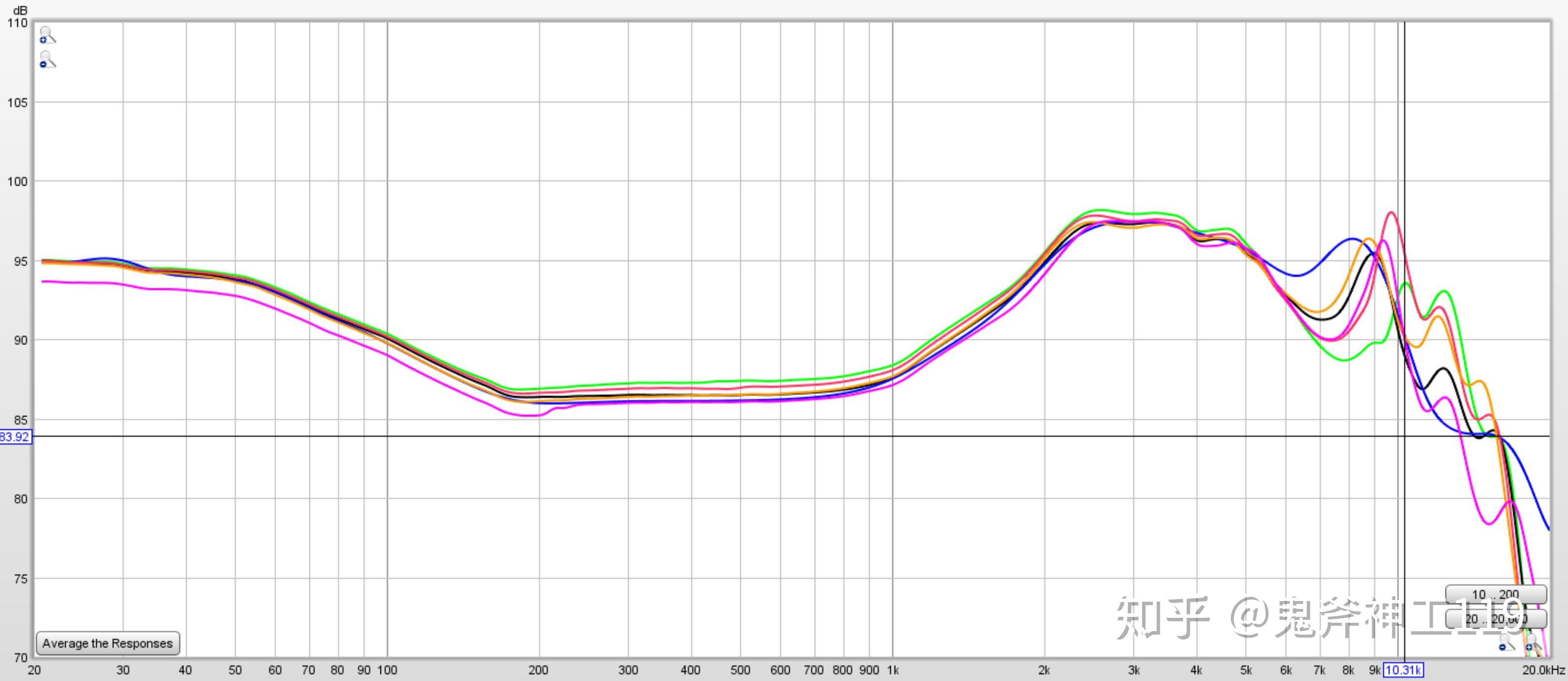The width and height of the screenshot is (1568, 681).
Task: Click the 1k label on the frequency axis
Action: pyautogui.click(x=892, y=670)
